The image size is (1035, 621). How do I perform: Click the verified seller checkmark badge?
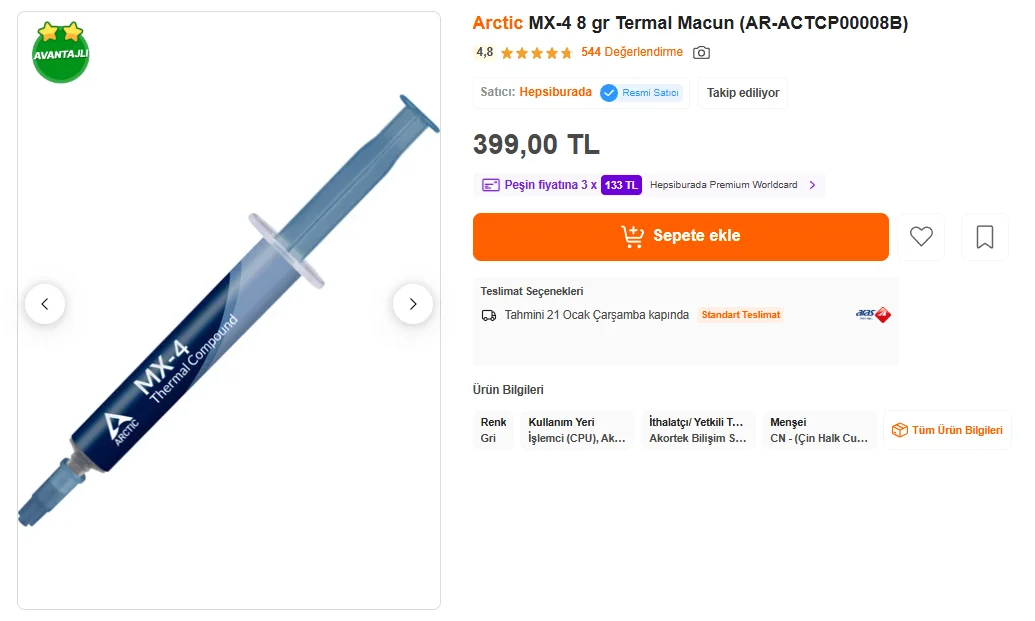coord(609,93)
